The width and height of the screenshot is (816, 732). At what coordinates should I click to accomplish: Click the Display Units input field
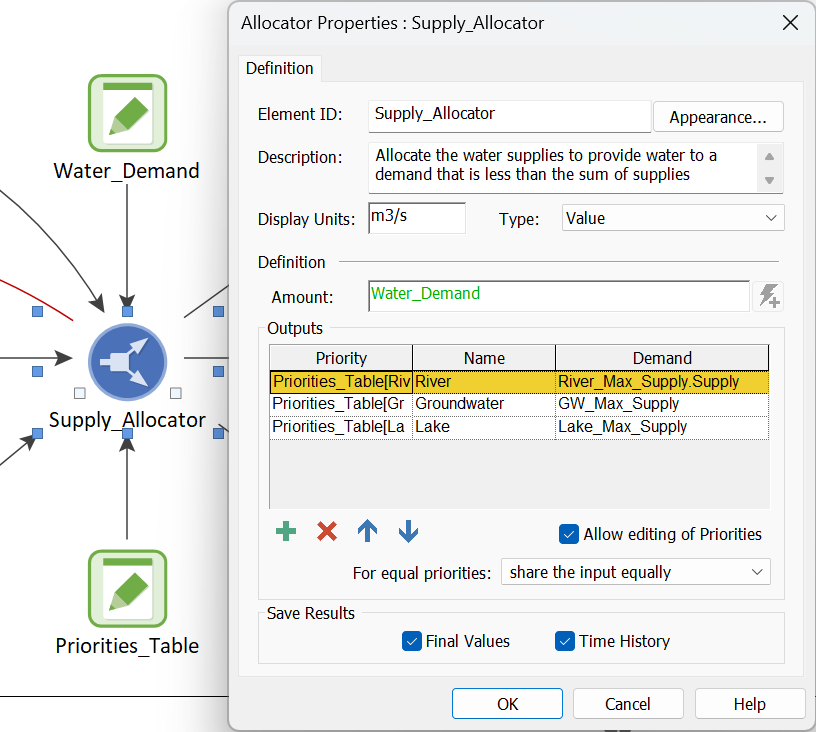point(417,218)
